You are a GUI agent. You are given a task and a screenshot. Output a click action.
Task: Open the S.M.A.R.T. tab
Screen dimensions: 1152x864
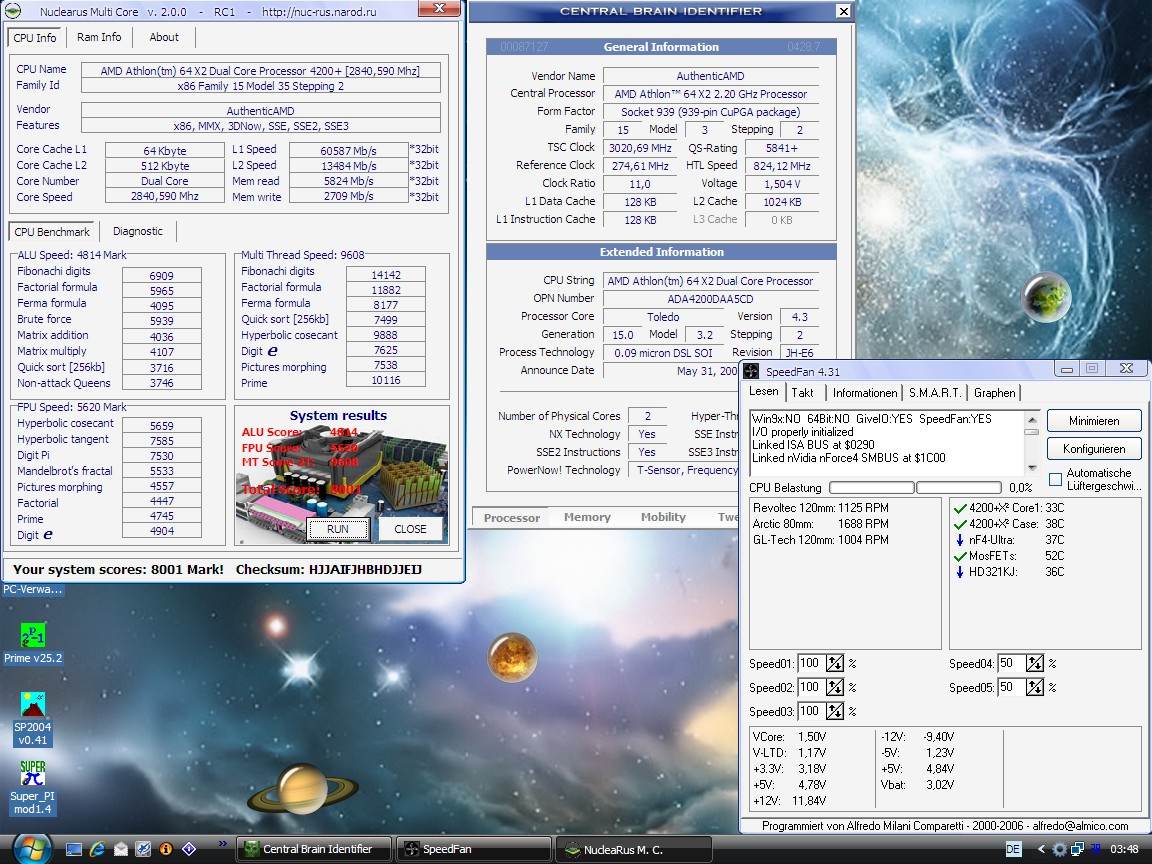point(935,393)
